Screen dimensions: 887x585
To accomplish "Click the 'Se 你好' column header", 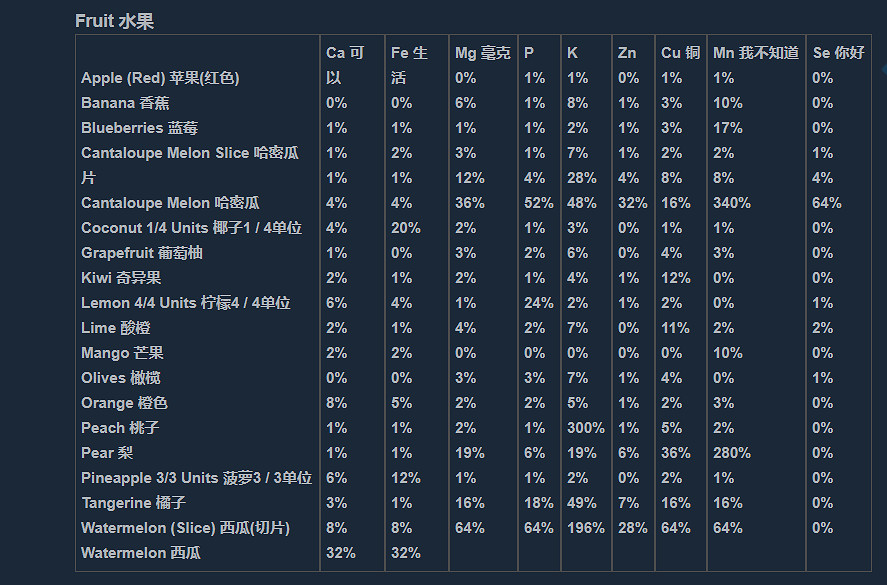I will click(x=837, y=53).
